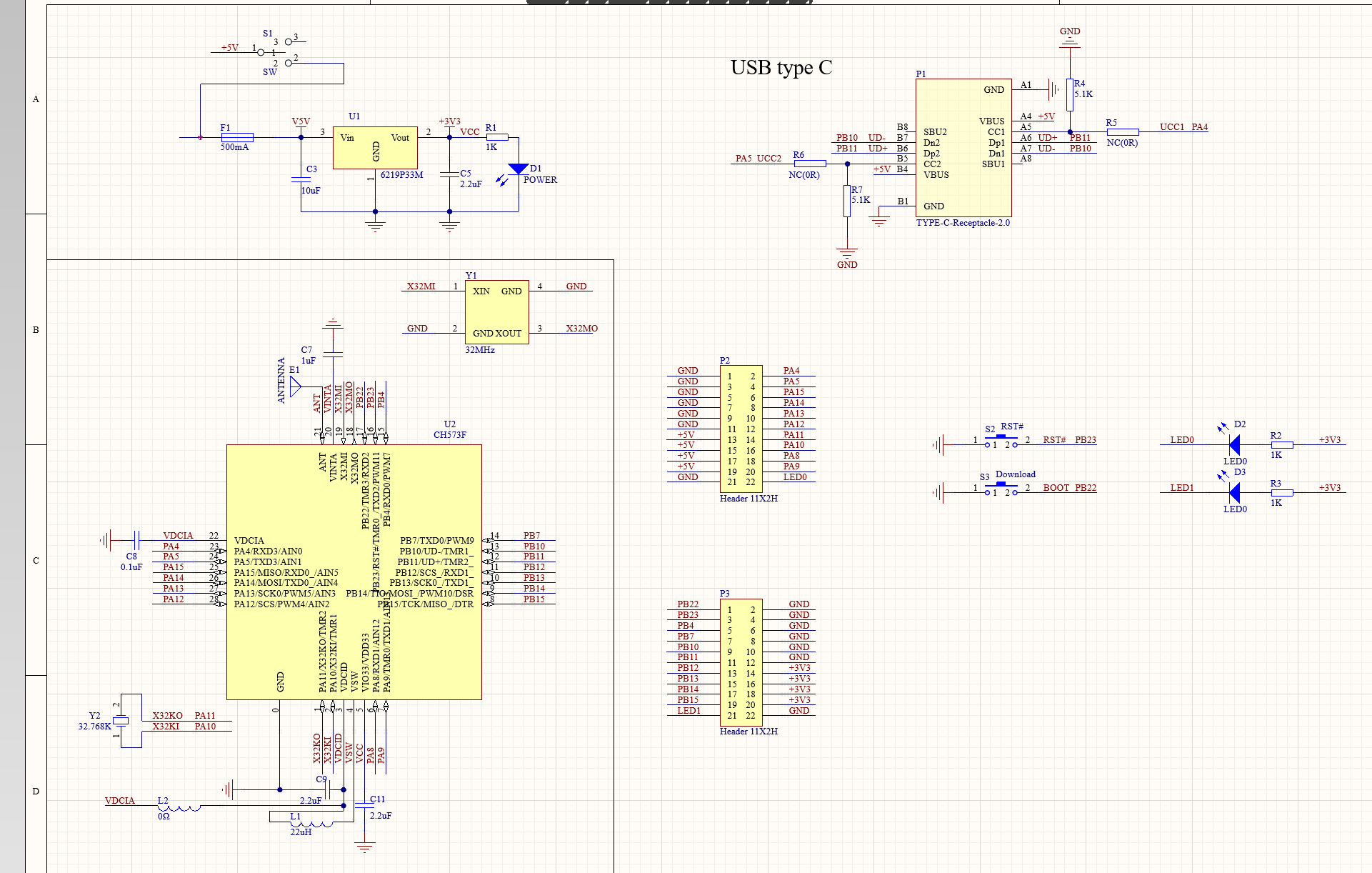Select the ground symbol below R7
The image size is (1372, 873).
847,257
